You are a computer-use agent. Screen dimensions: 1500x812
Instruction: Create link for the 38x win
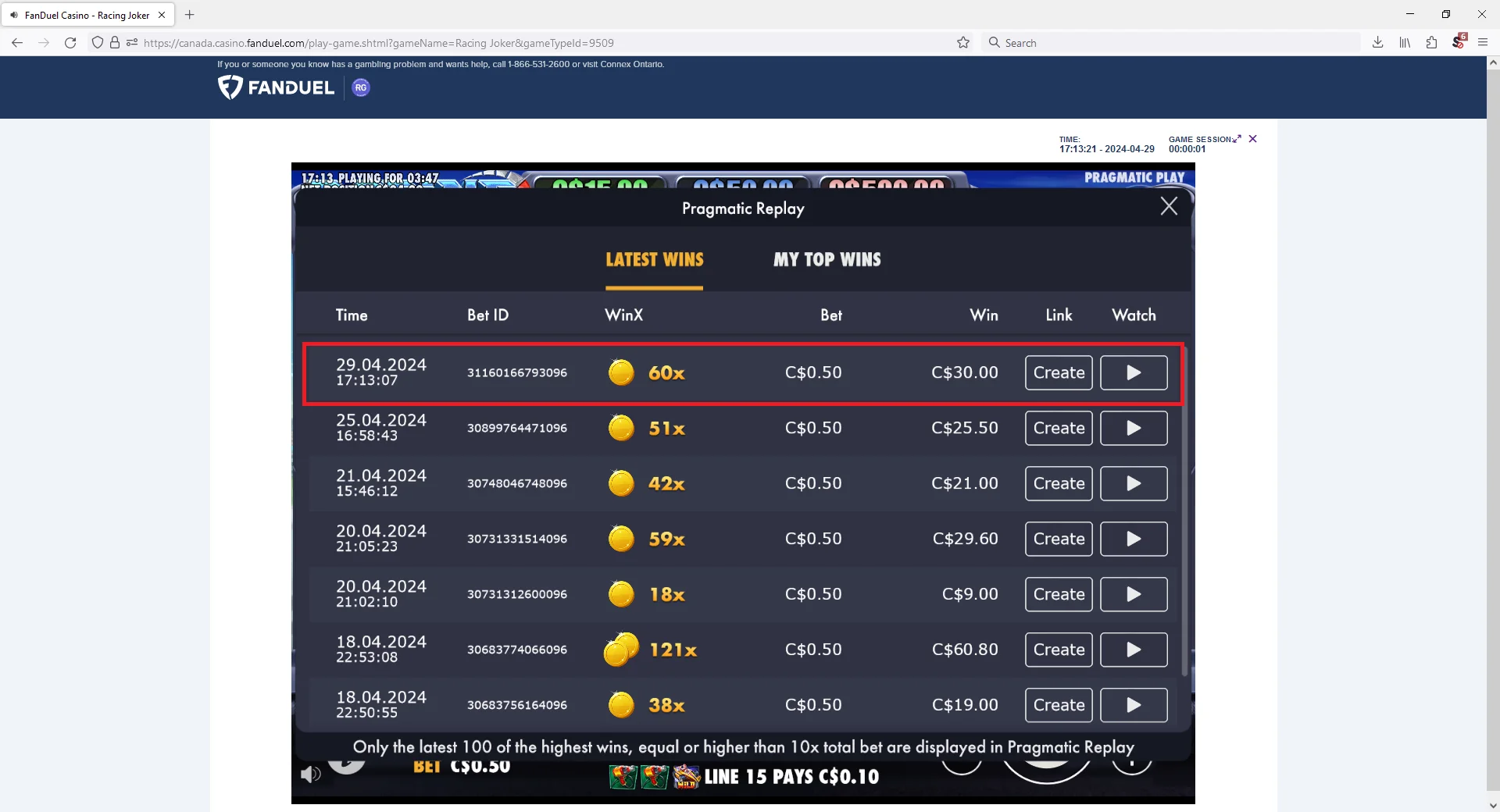[x=1059, y=705]
